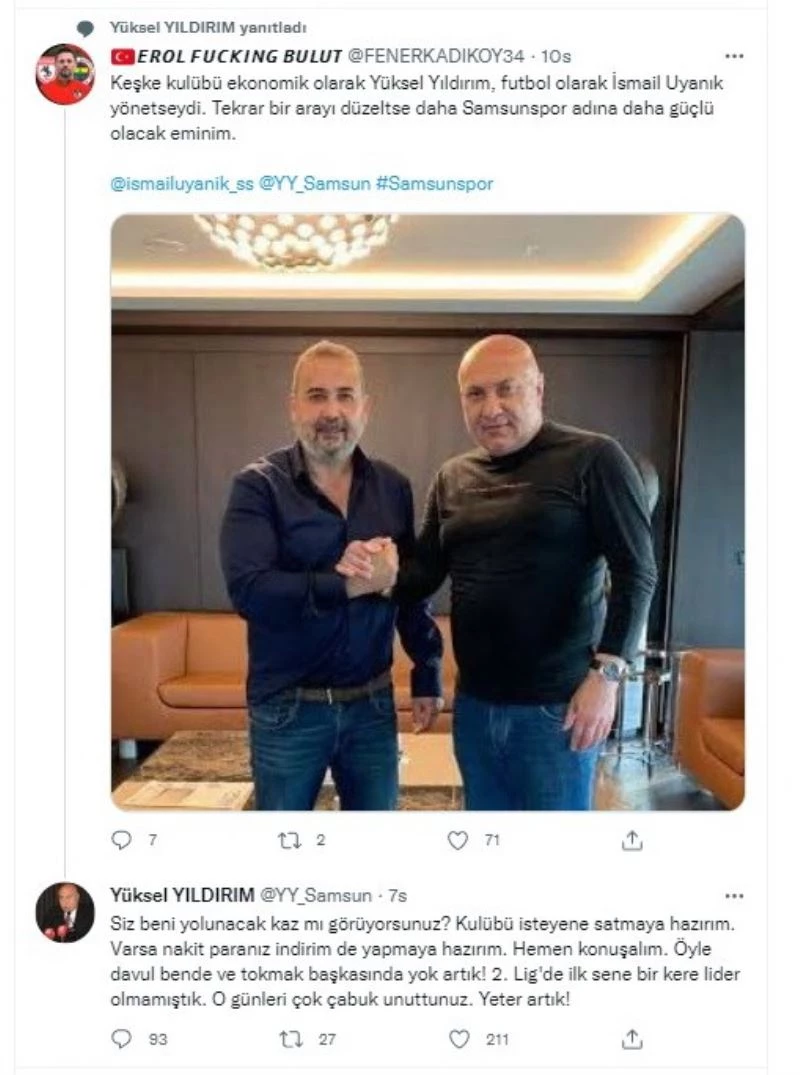Reply to Erol Bulut's tweet
Screen dimensions: 800x1075
(121, 841)
